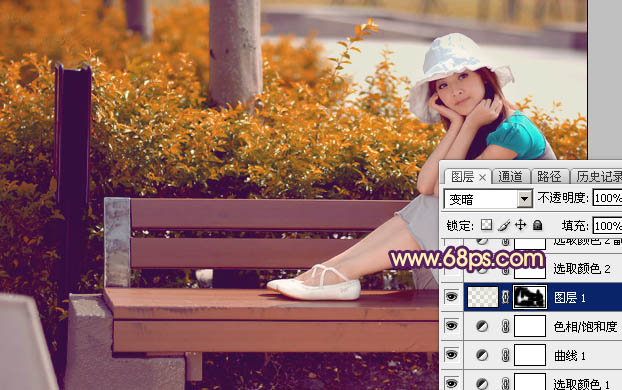Hide the 图层 1 layer
This screenshot has height=390, width=622.
451,297
